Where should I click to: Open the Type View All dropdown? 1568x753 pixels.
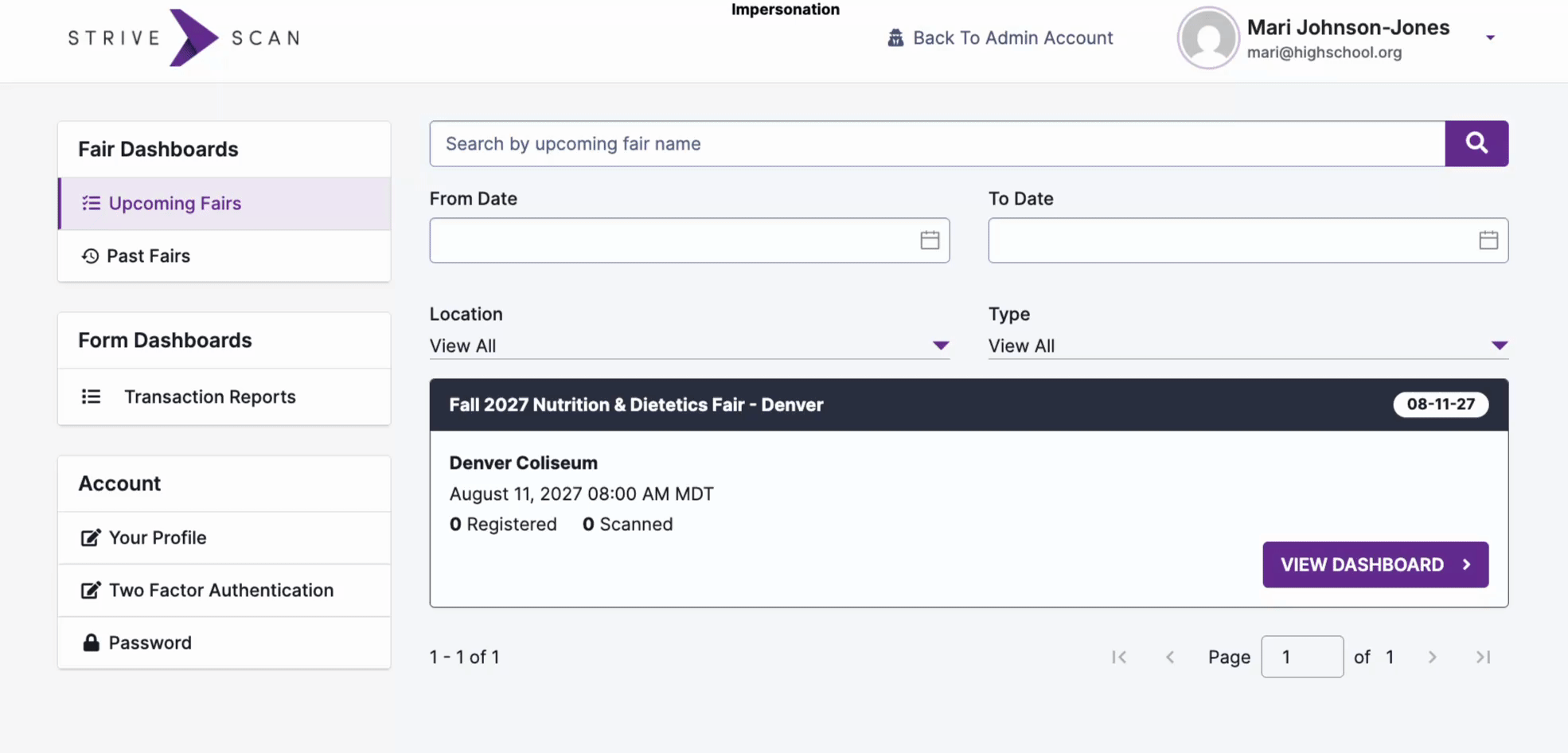(1248, 345)
